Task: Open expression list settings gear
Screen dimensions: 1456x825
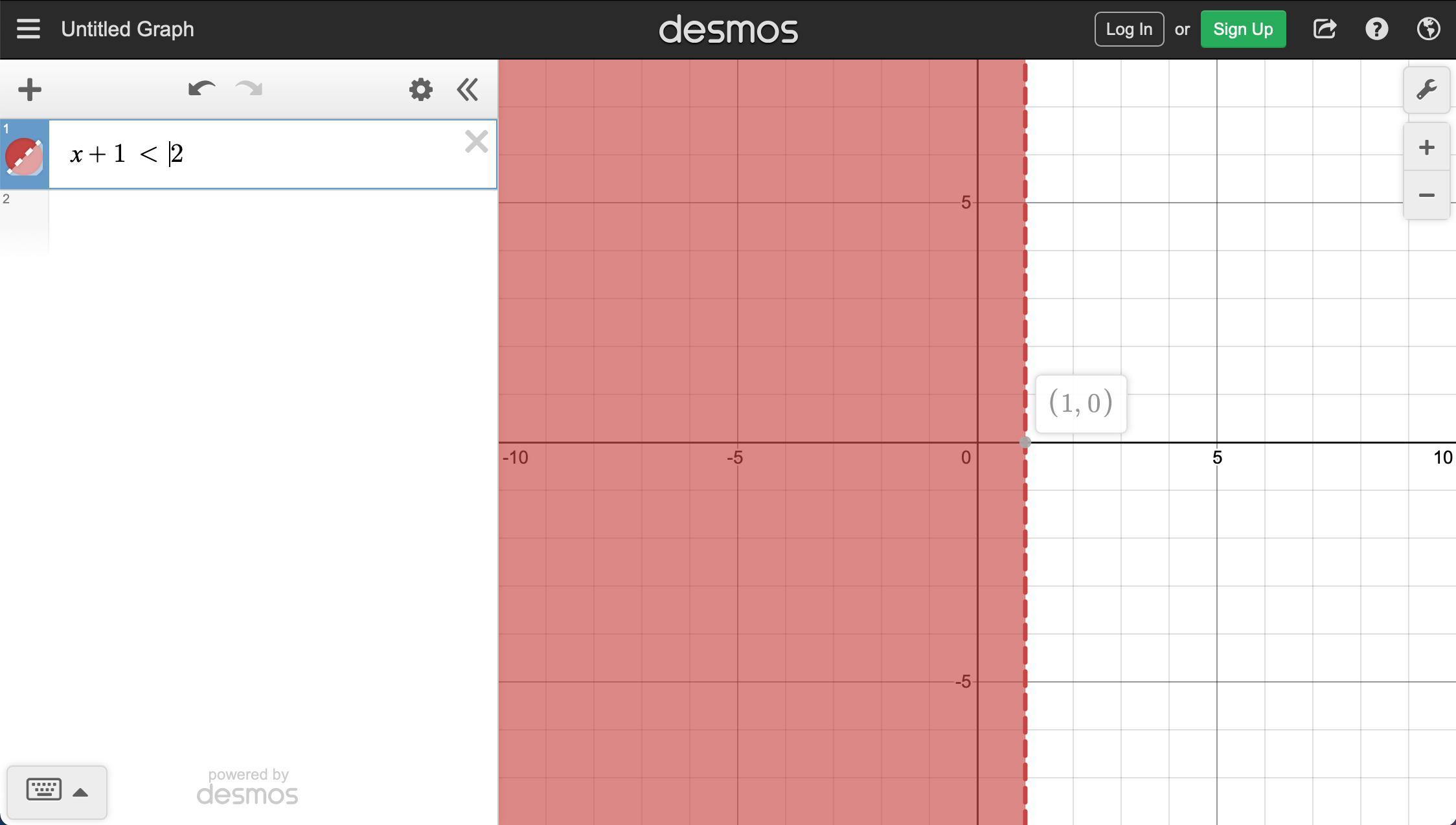Action: coord(420,89)
